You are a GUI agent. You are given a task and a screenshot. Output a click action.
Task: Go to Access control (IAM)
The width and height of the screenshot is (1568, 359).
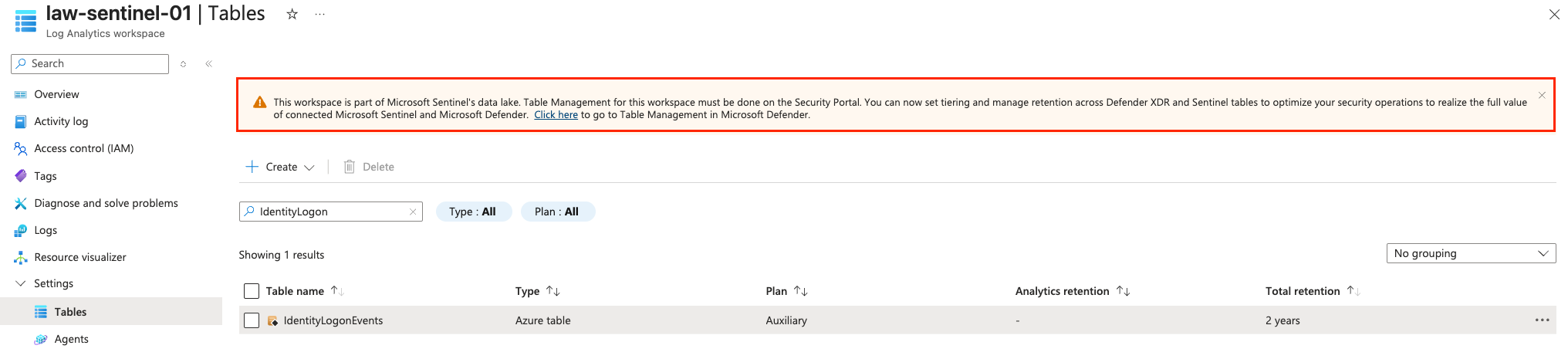(83, 148)
